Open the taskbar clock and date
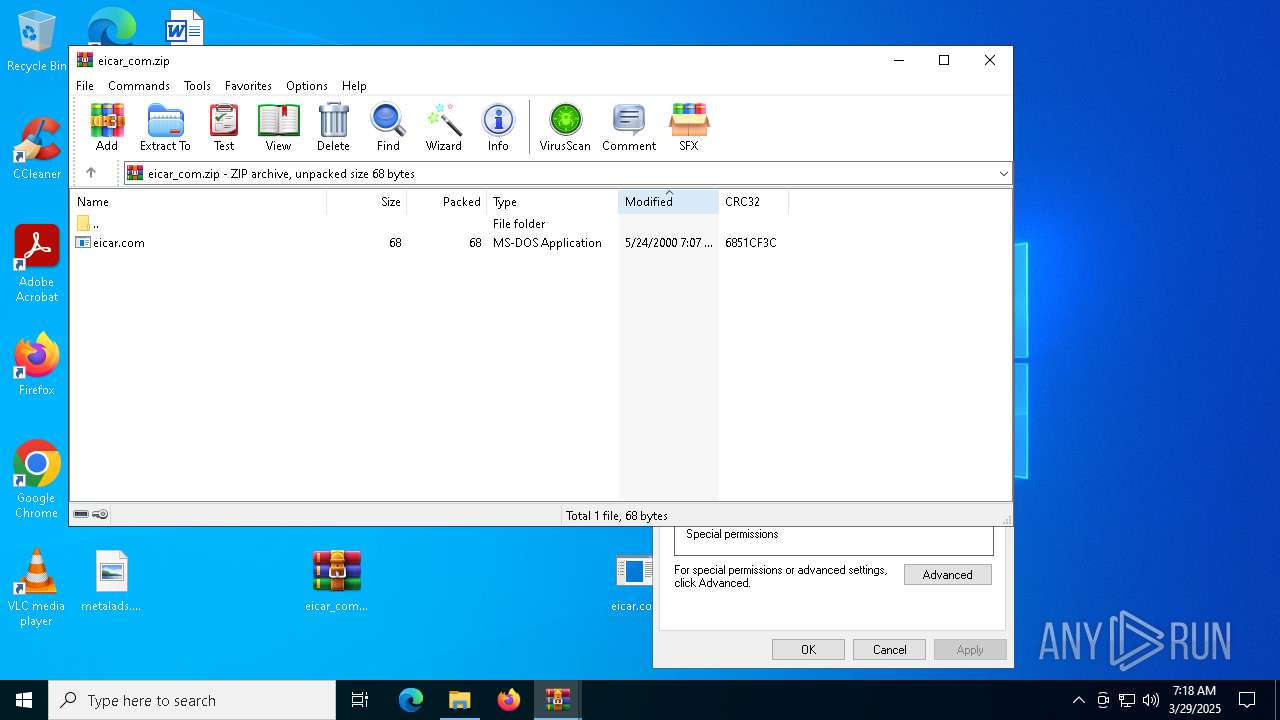 coord(1194,700)
